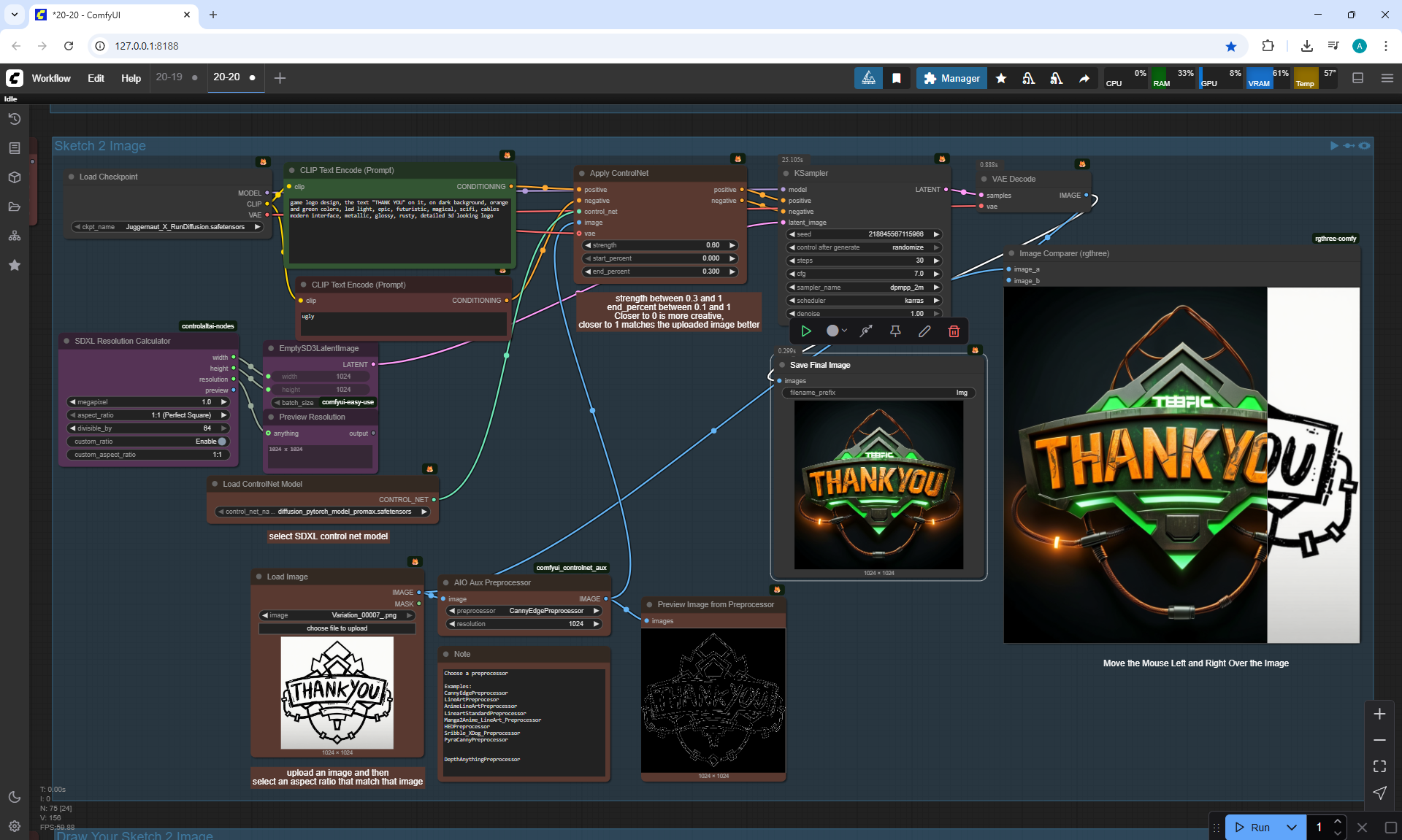Click the share arrow icon in top toolbar
Viewport: 1402px width, 840px height.
pyautogui.click(x=1084, y=78)
